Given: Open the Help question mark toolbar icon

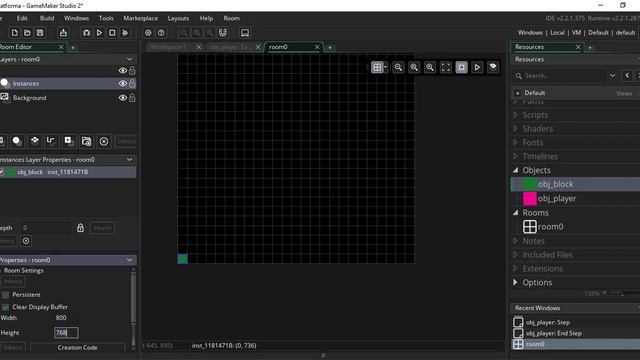Looking at the screenshot, I should [161, 33].
